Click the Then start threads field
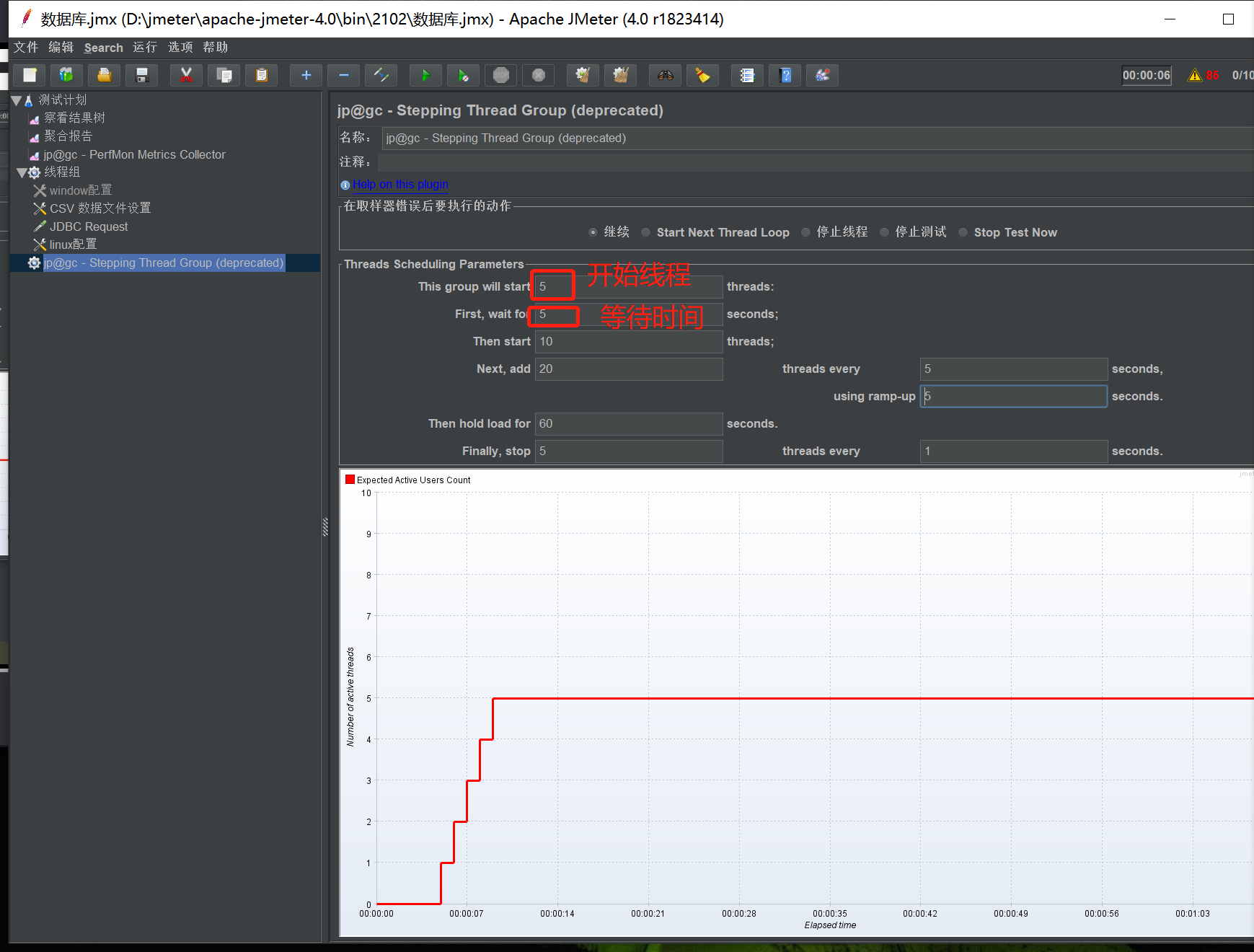The image size is (1254, 952). (629, 341)
